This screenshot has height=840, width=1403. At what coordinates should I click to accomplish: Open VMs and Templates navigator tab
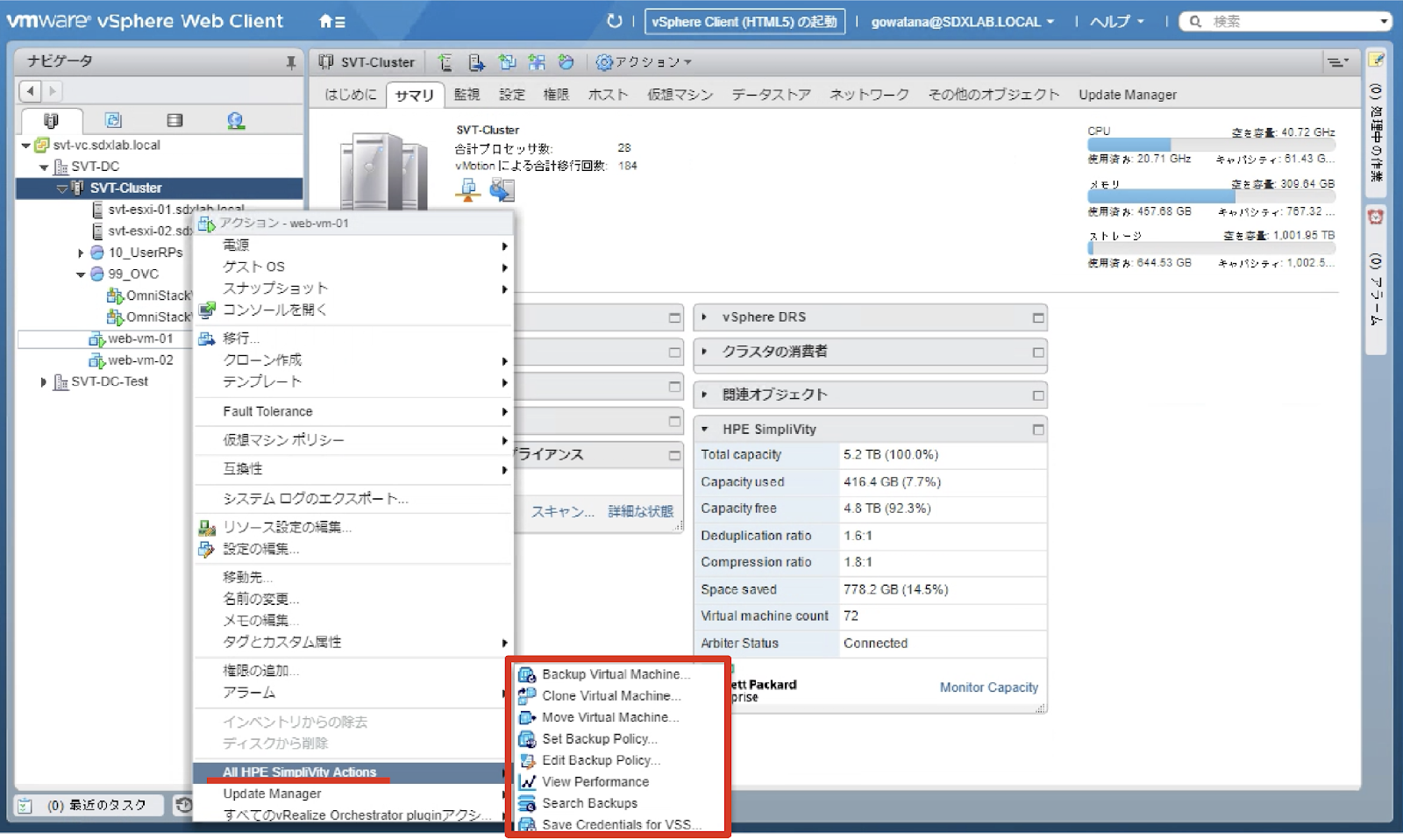[x=113, y=120]
